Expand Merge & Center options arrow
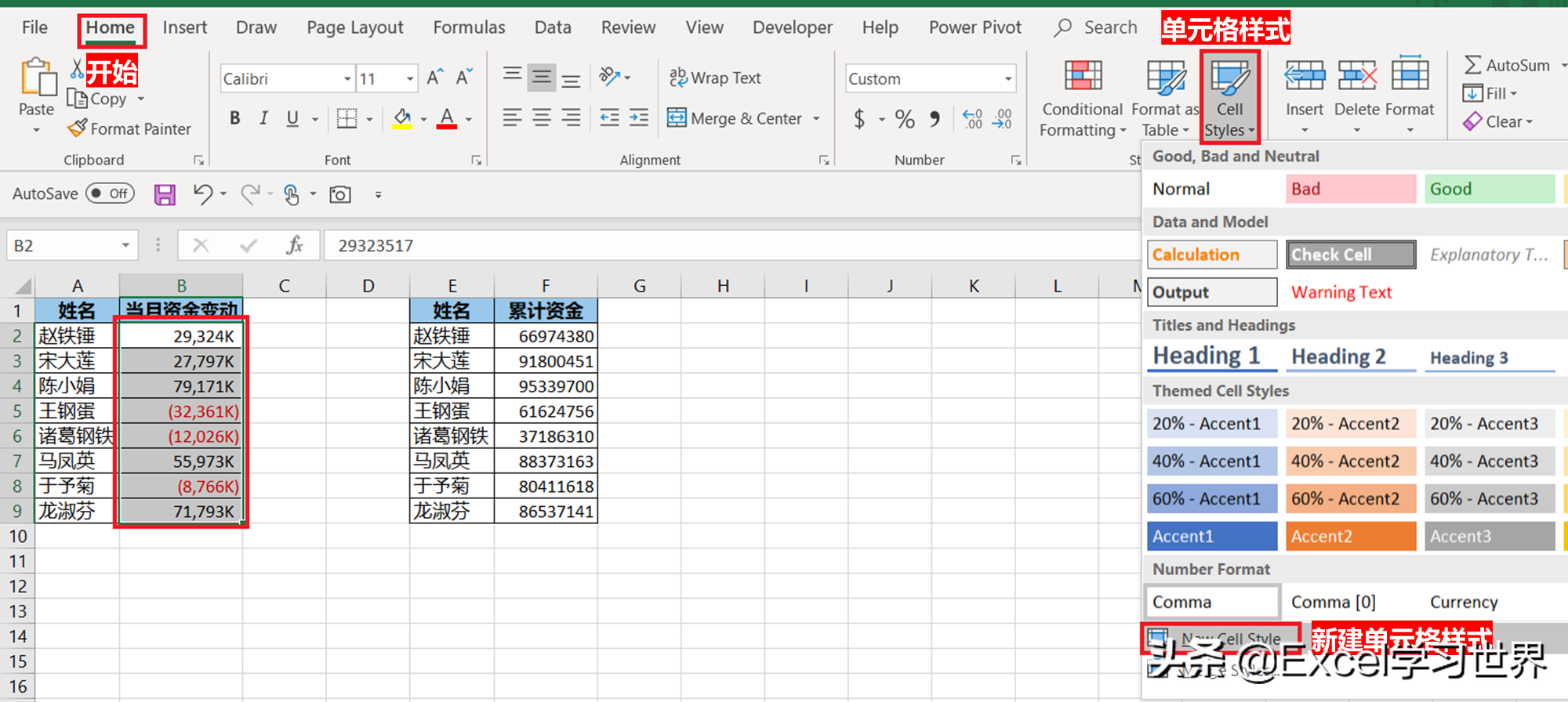Viewport: 1568px width, 702px height. click(x=816, y=119)
